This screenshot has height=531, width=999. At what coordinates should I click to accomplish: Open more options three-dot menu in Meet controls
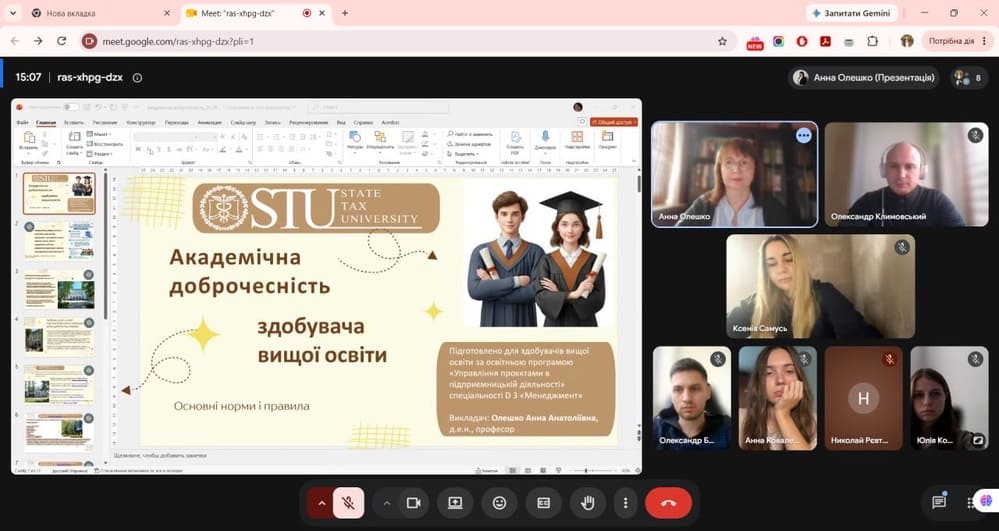click(625, 503)
